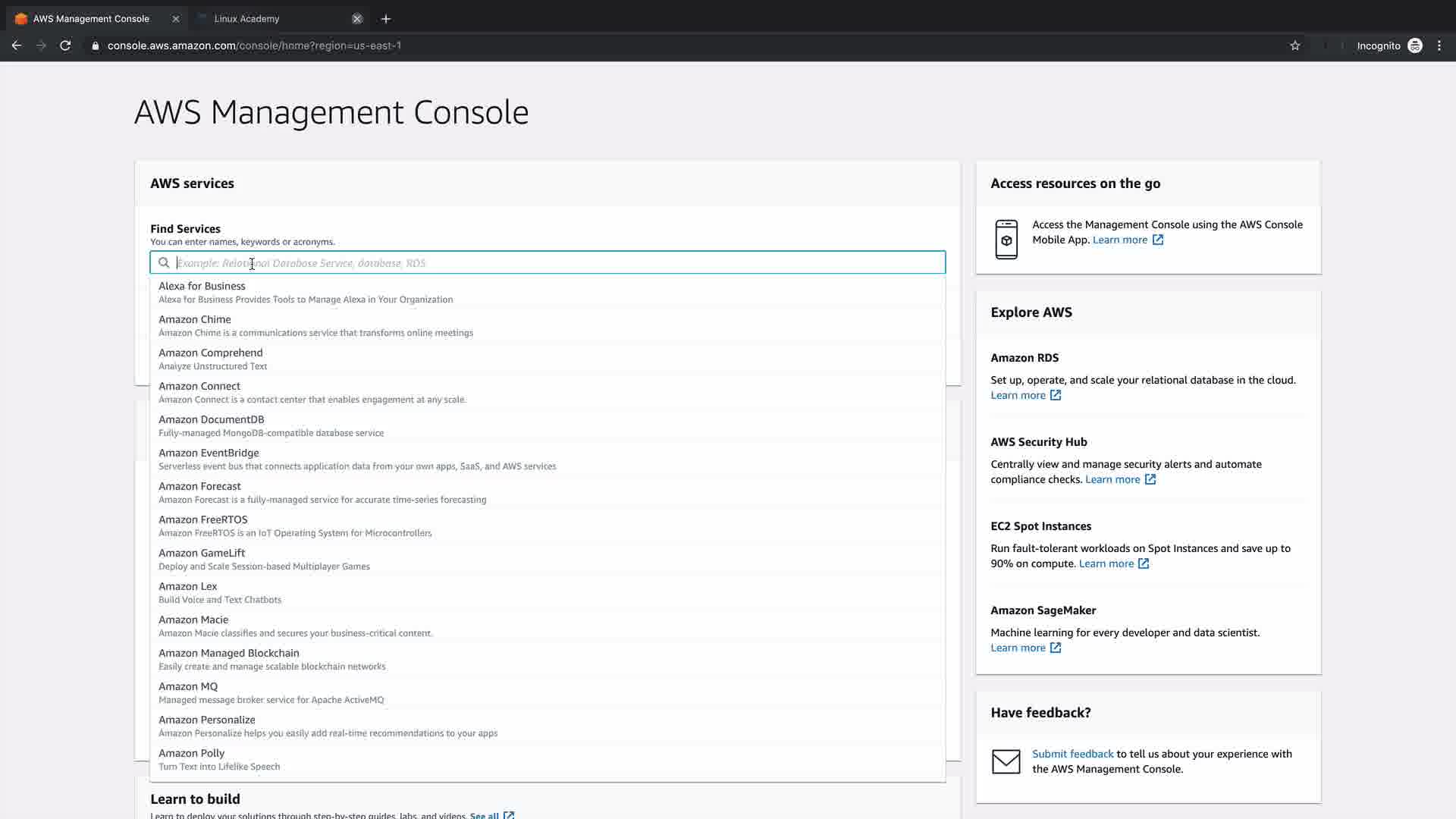Open the Chrome three-dot menu
Image resolution: width=1456 pixels, height=819 pixels.
(x=1439, y=45)
